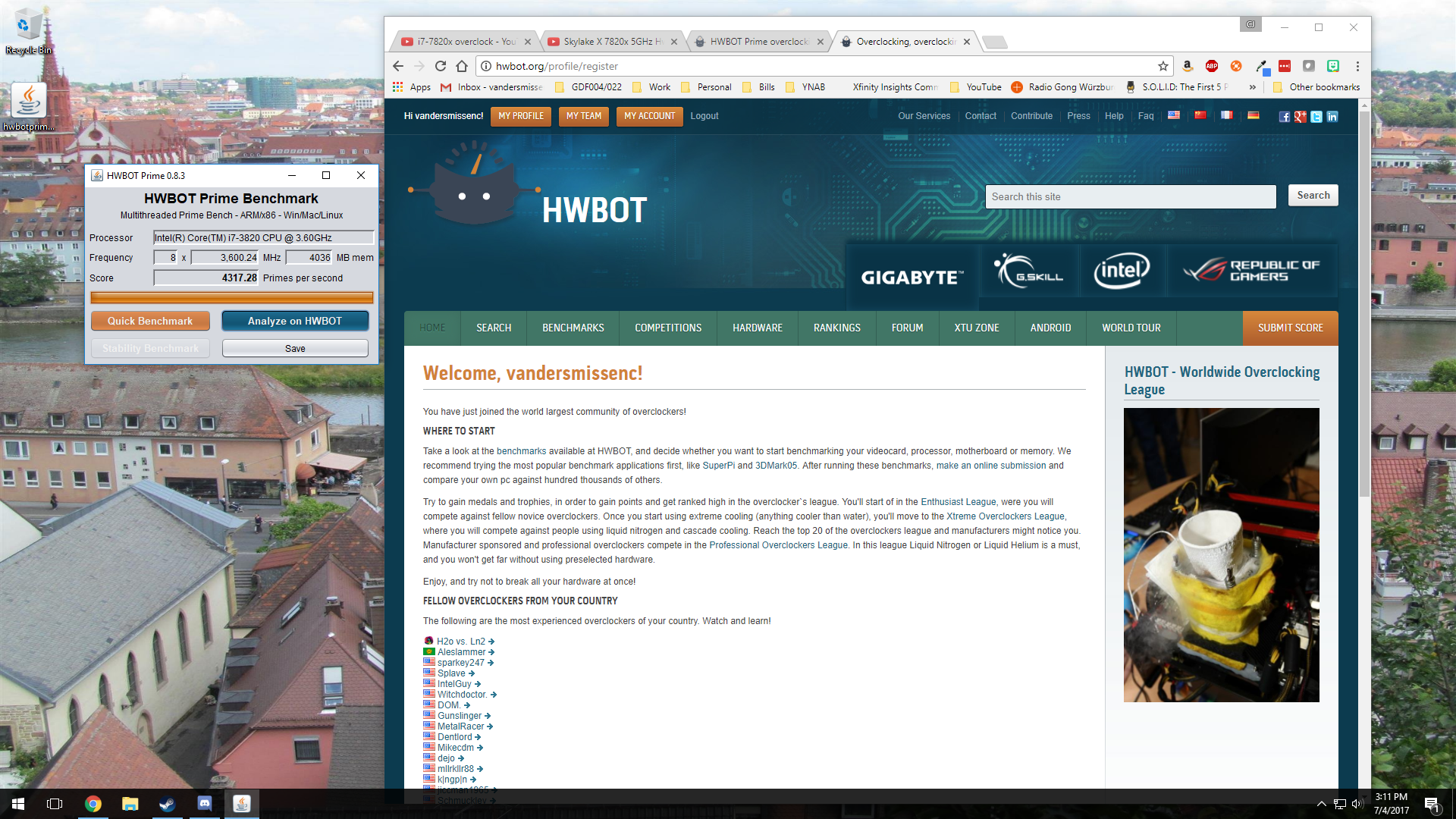This screenshot has width=1456, height=819.
Task: Open the RANKINGS menu on HWBOT
Action: click(x=837, y=328)
